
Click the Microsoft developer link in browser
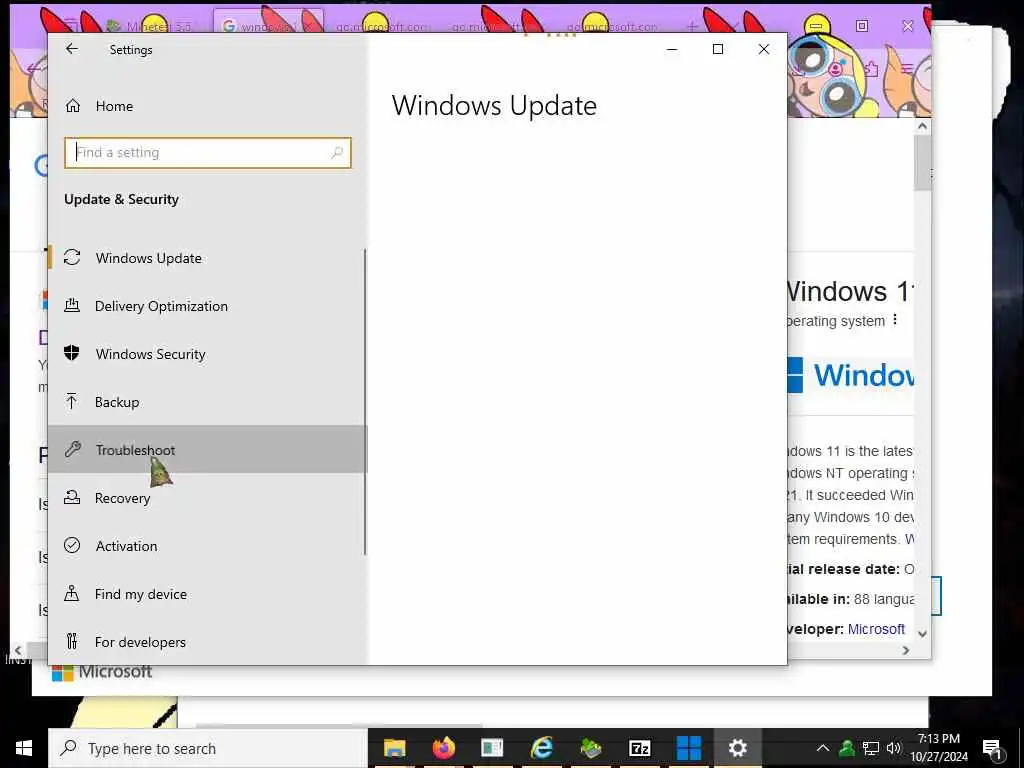coord(876,629)
